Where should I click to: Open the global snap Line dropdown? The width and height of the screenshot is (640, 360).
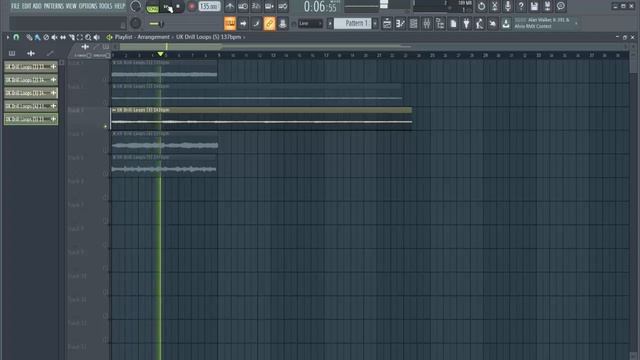click(310, 24)
